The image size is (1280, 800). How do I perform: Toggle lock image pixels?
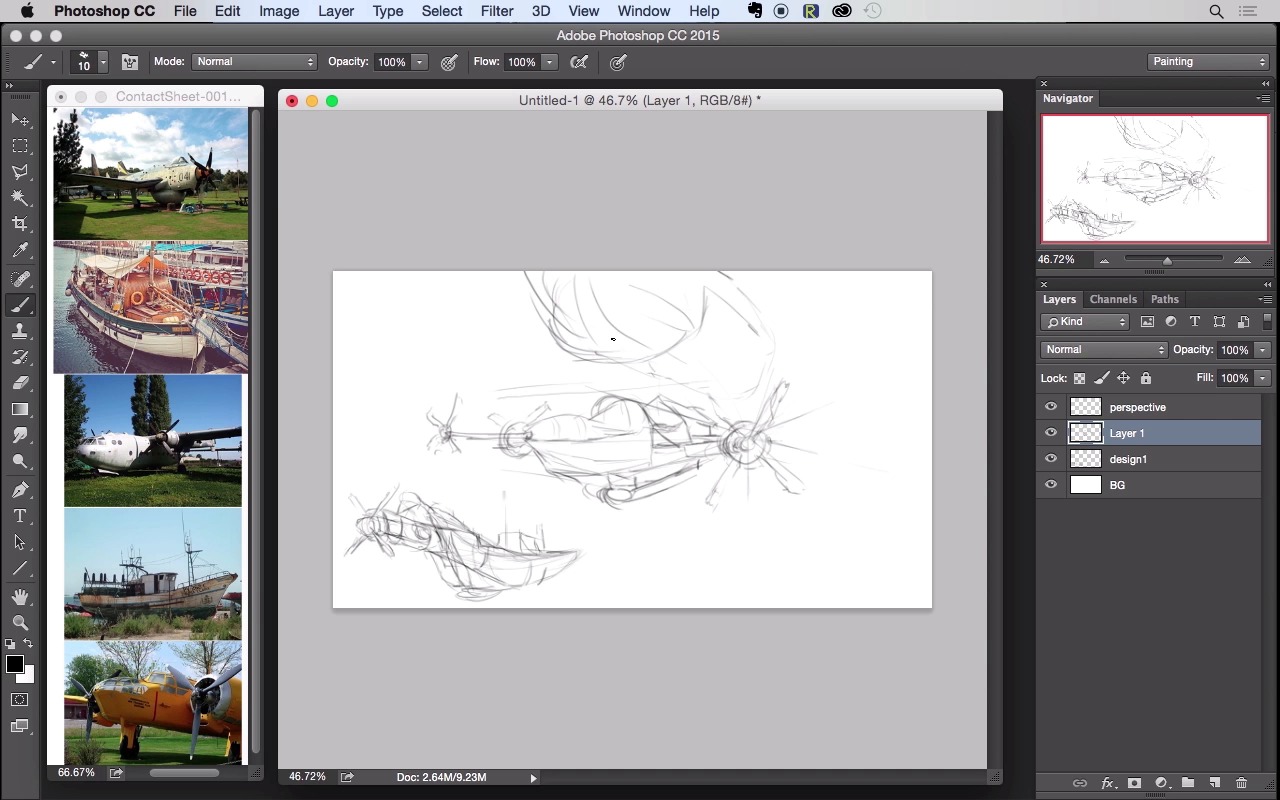(x=1102, y=378)
